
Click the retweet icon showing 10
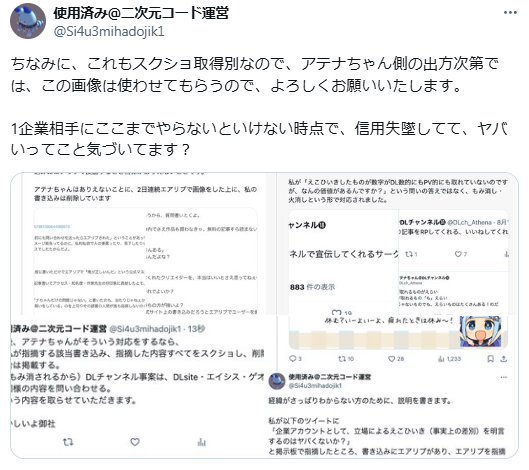point(346,359)
